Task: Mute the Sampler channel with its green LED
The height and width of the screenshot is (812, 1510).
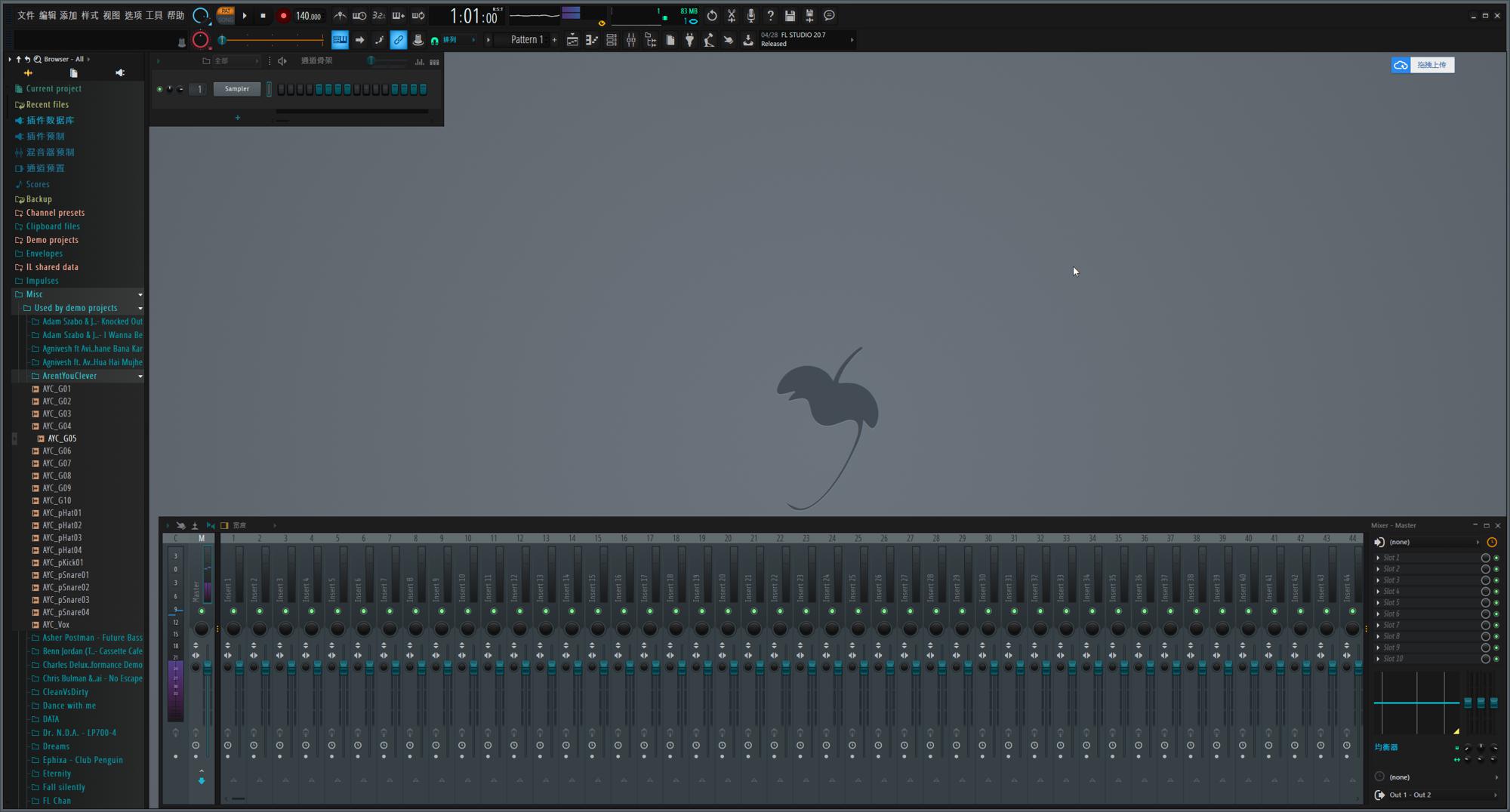Action: tap(159, 89)
